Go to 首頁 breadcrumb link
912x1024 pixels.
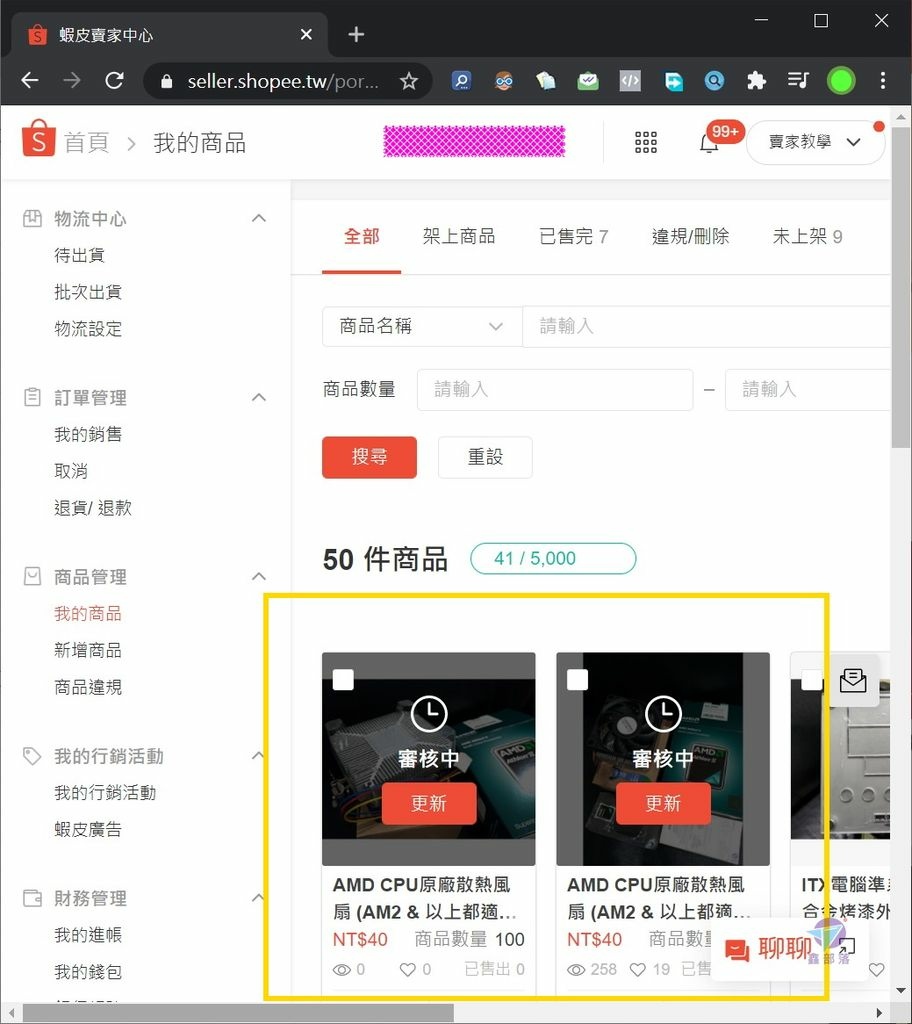(86, 142)
